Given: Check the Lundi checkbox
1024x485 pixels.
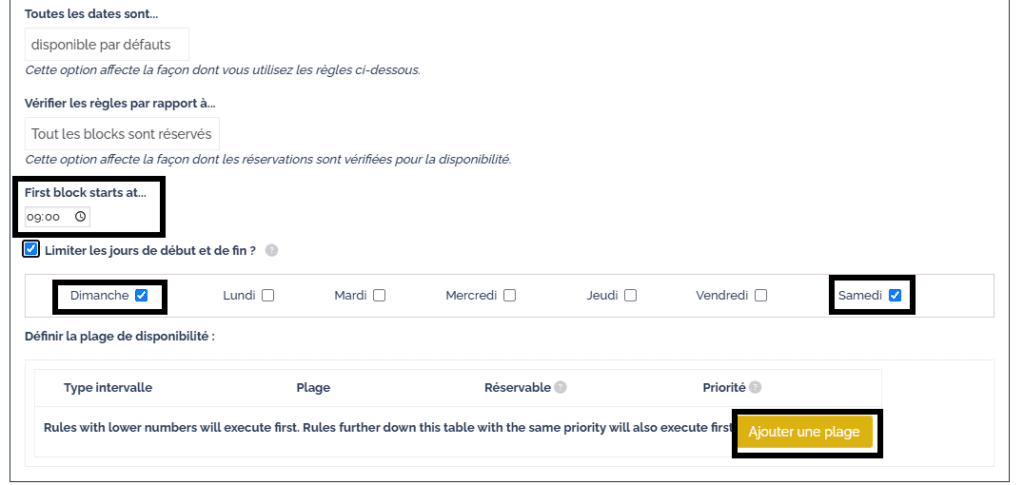Looking at the screenshot, I should pyautogui.click(x=268, y=295).
